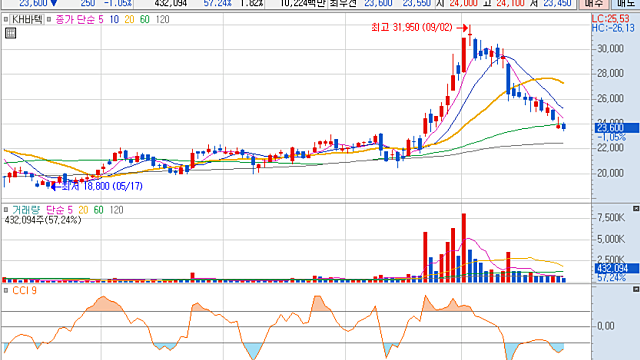
Task: Click the 5,000K volume axis label
Action: [611, 239]
